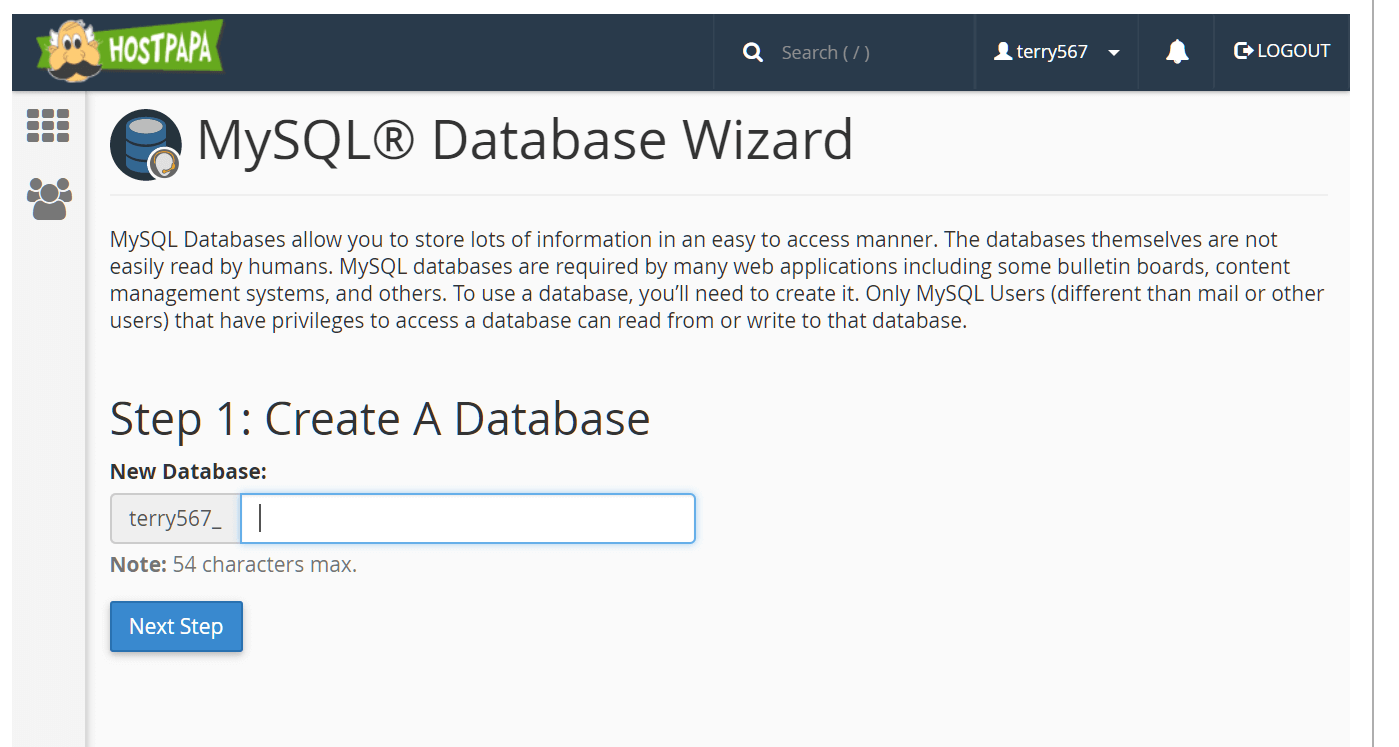Click the logout arrow icon
Image resolution: width=1399 pixels, height=747 pixels.
point(1243,51)
